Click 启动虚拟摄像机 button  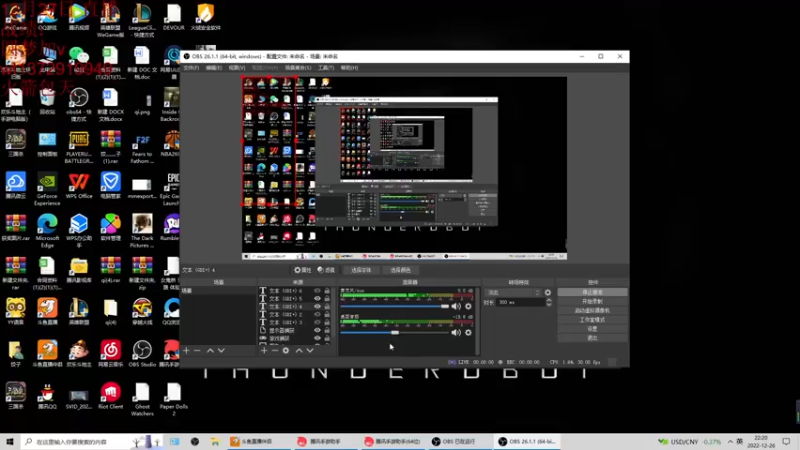[592, 311]
